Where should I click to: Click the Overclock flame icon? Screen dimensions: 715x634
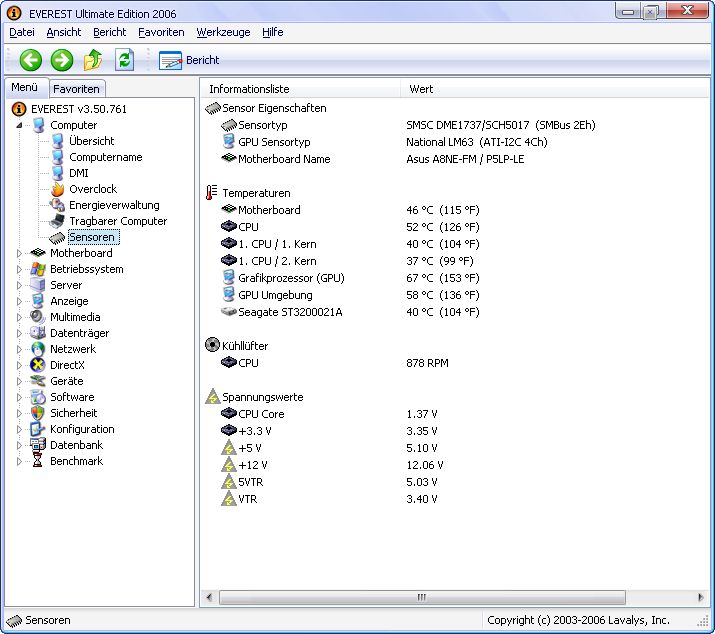pos(57,189)
